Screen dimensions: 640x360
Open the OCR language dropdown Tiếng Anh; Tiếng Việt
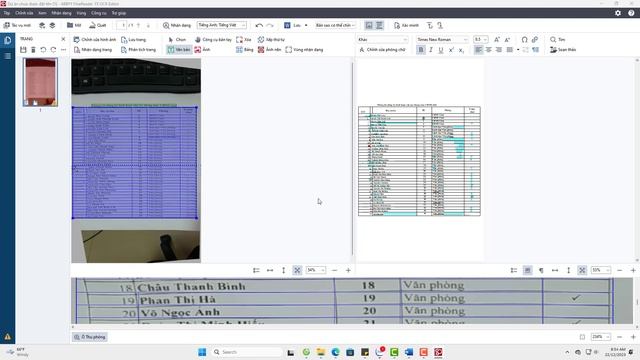222,25
